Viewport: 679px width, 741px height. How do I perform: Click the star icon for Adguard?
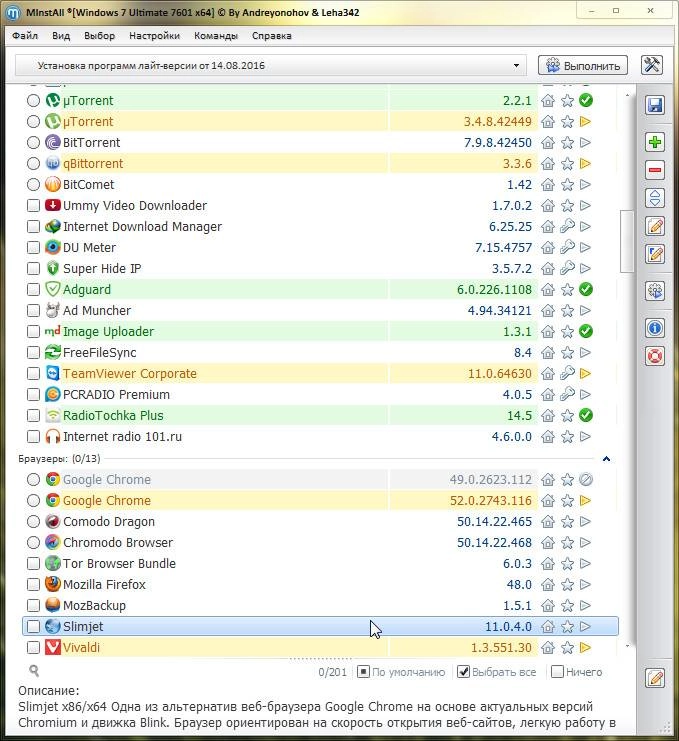click(567, 290)
